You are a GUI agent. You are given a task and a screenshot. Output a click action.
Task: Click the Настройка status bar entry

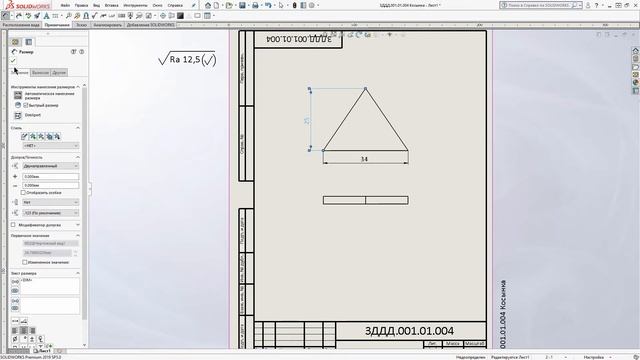click(593, 357)
